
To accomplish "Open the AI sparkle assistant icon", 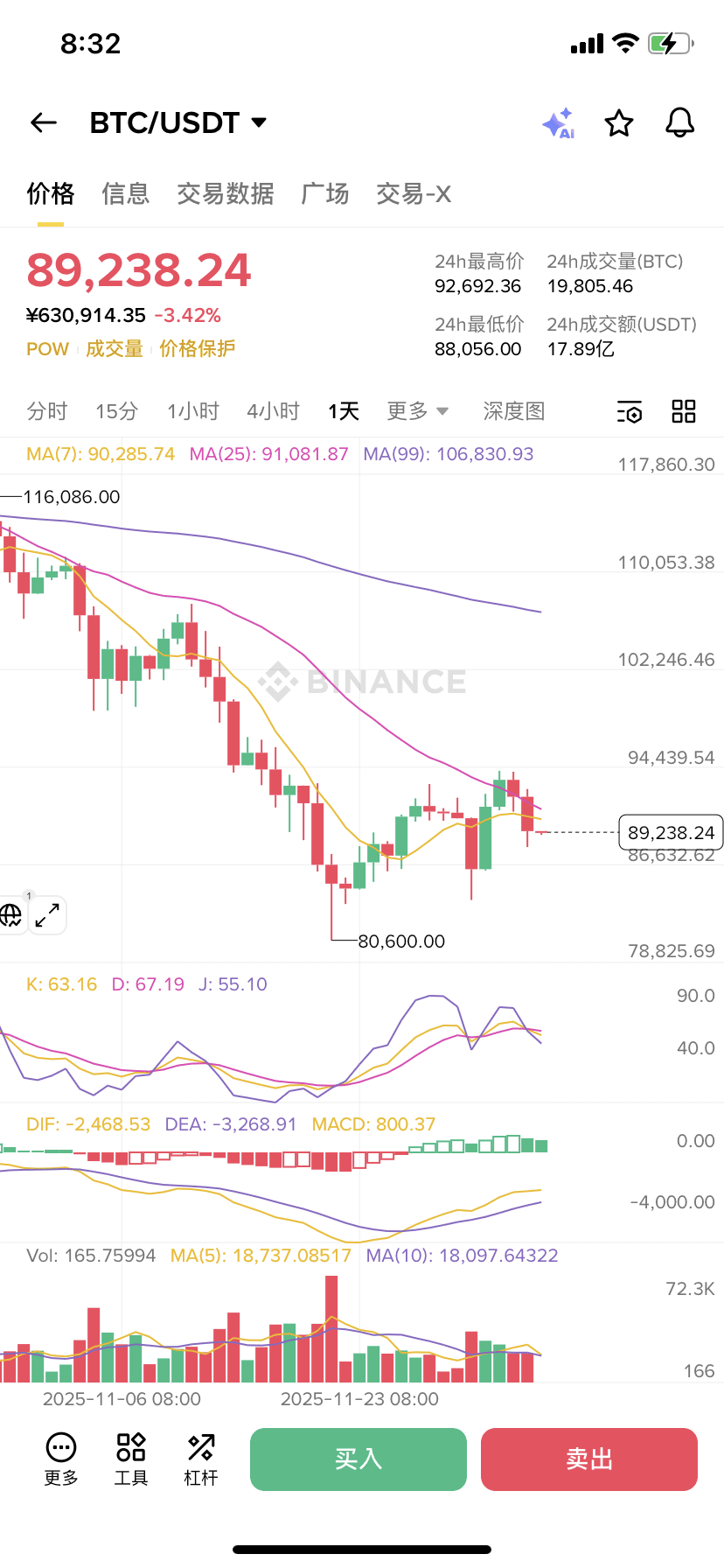I will coord(558,123).
